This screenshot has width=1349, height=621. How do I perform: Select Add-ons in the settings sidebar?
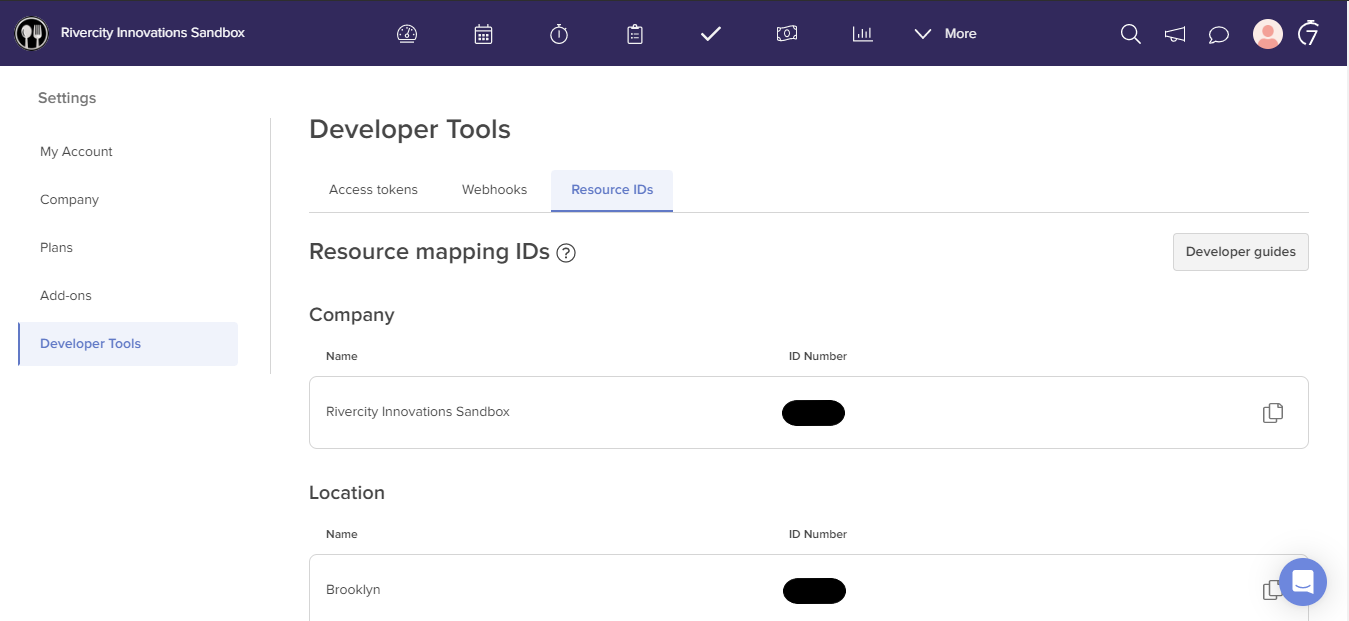[x=66, y=296]
